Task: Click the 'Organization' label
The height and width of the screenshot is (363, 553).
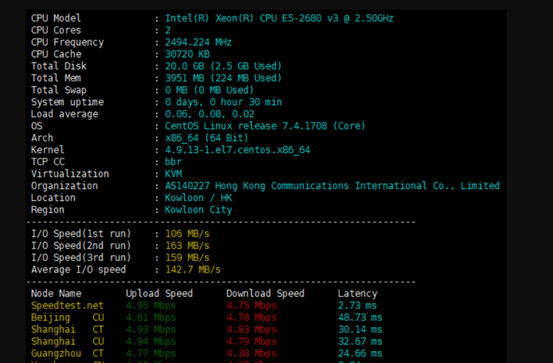Action: click(64, 186)
